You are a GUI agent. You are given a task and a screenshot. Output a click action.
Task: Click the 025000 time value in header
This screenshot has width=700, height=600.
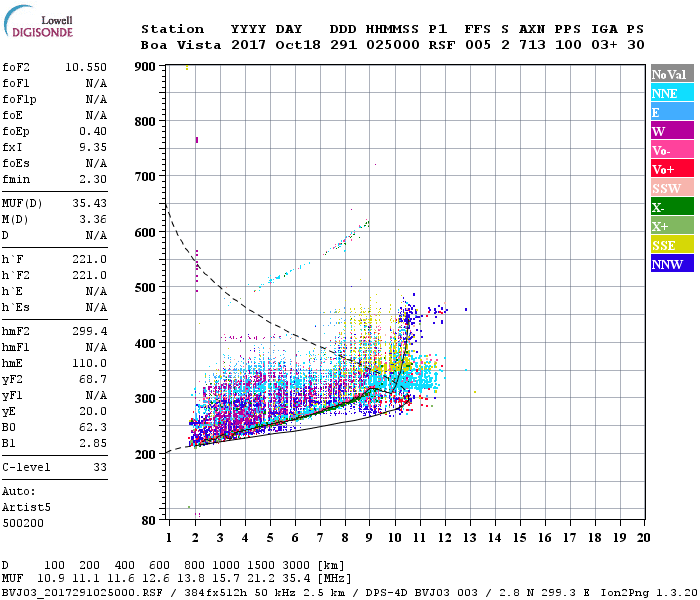point(392,45)
